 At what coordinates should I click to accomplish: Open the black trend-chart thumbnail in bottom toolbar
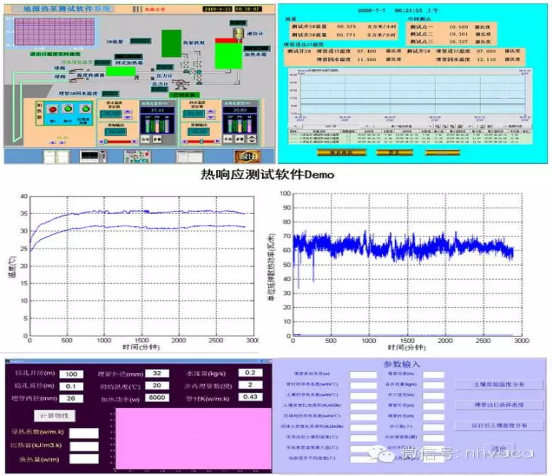(x=93, y=157)
